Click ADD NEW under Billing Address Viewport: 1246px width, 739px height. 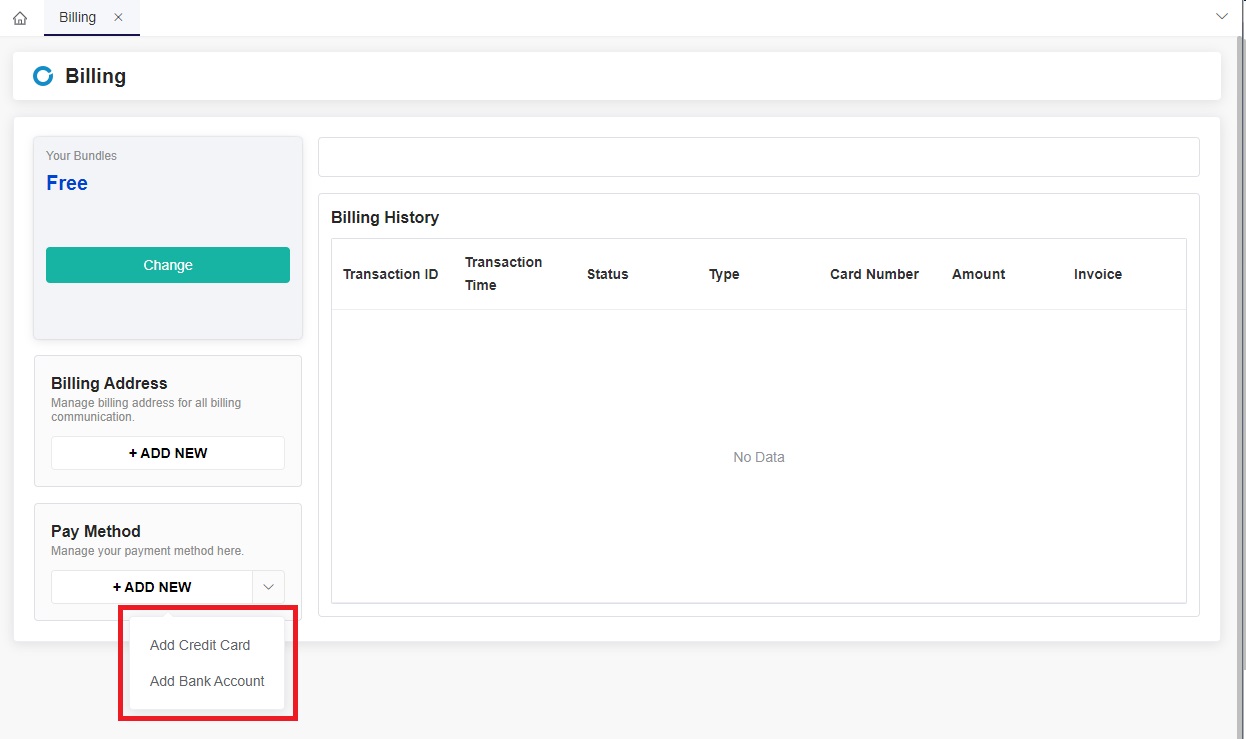coord(167,452)
